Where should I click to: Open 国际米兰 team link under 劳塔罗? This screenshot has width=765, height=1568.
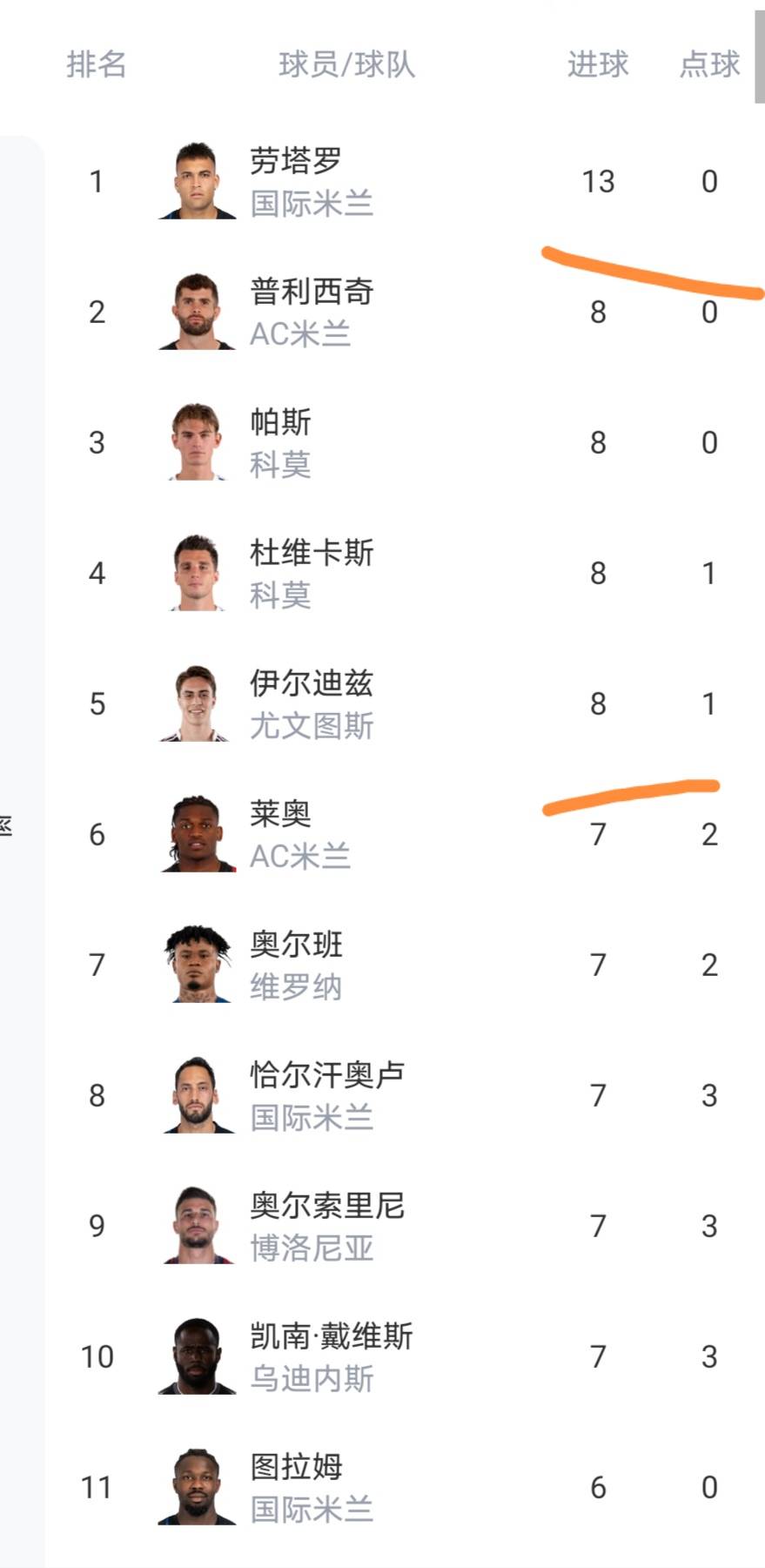click(312, 204)
